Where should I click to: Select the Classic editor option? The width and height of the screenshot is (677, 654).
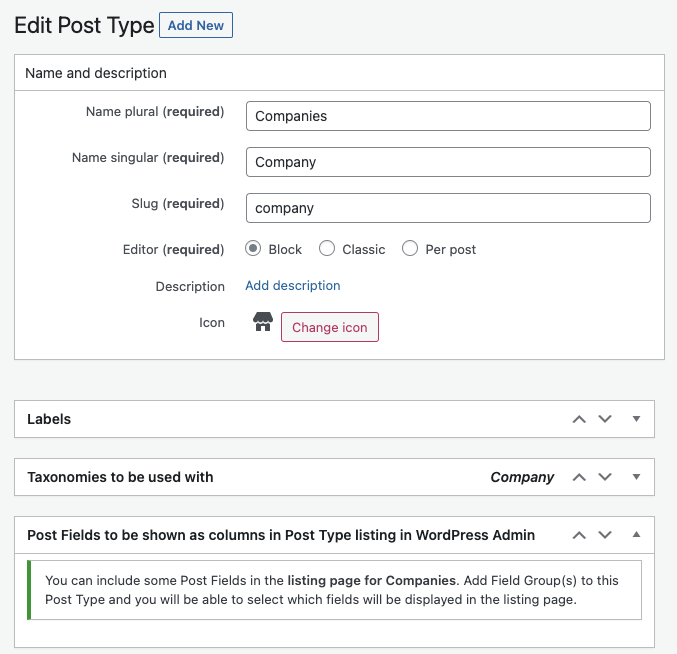coord(327,249)
